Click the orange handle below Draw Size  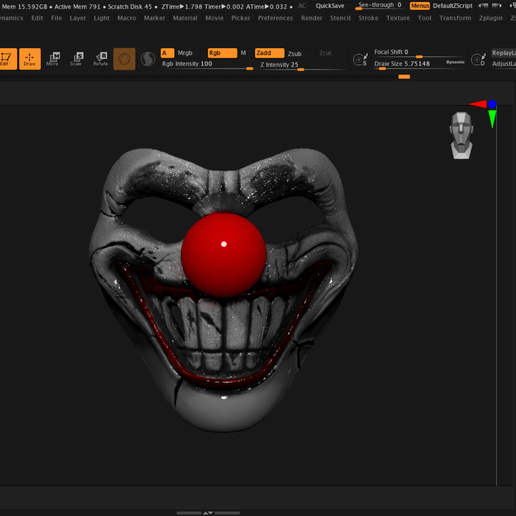(x=404, y=77)
